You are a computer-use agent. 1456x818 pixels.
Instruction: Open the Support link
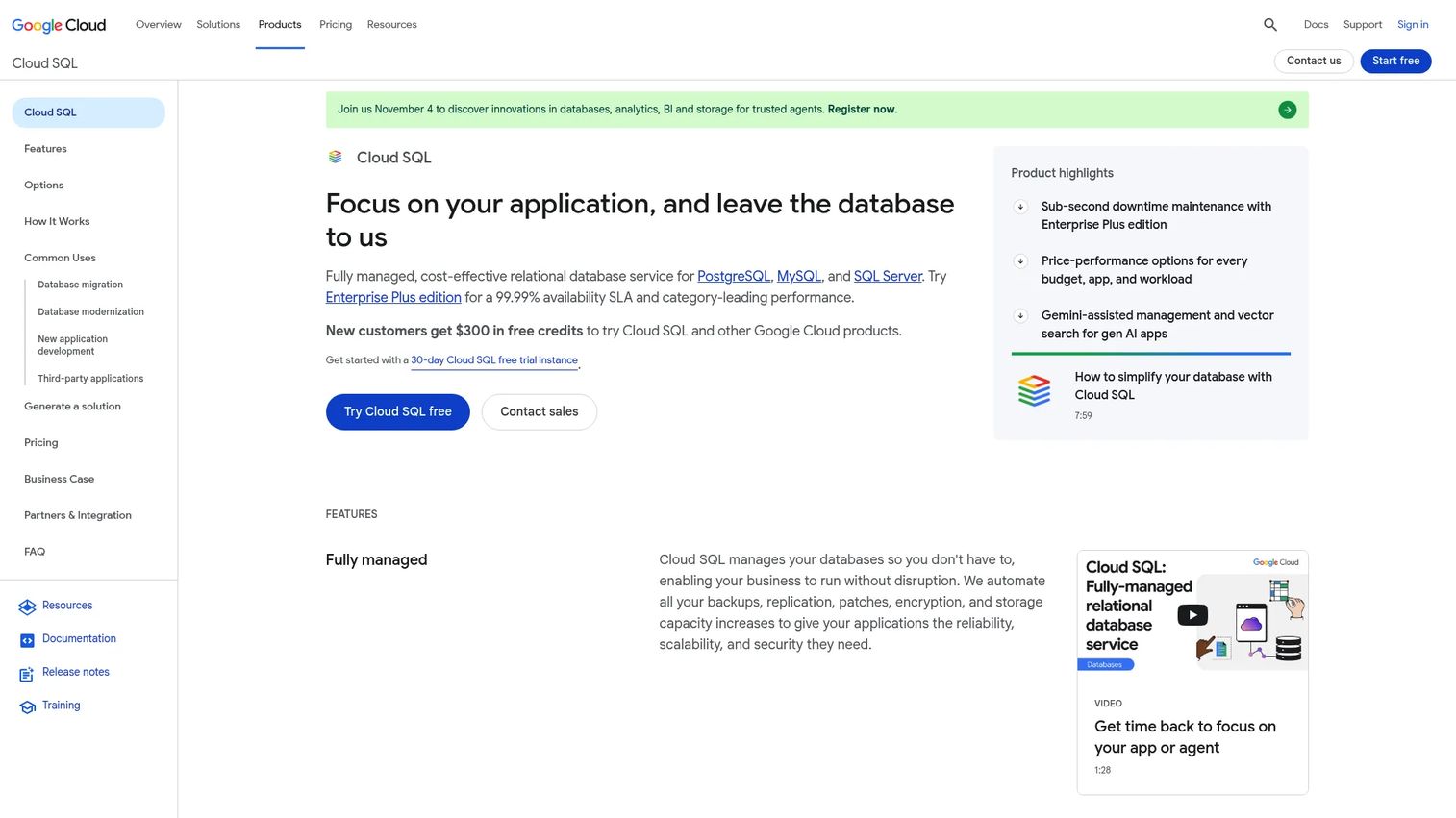tap(1363, 25)
